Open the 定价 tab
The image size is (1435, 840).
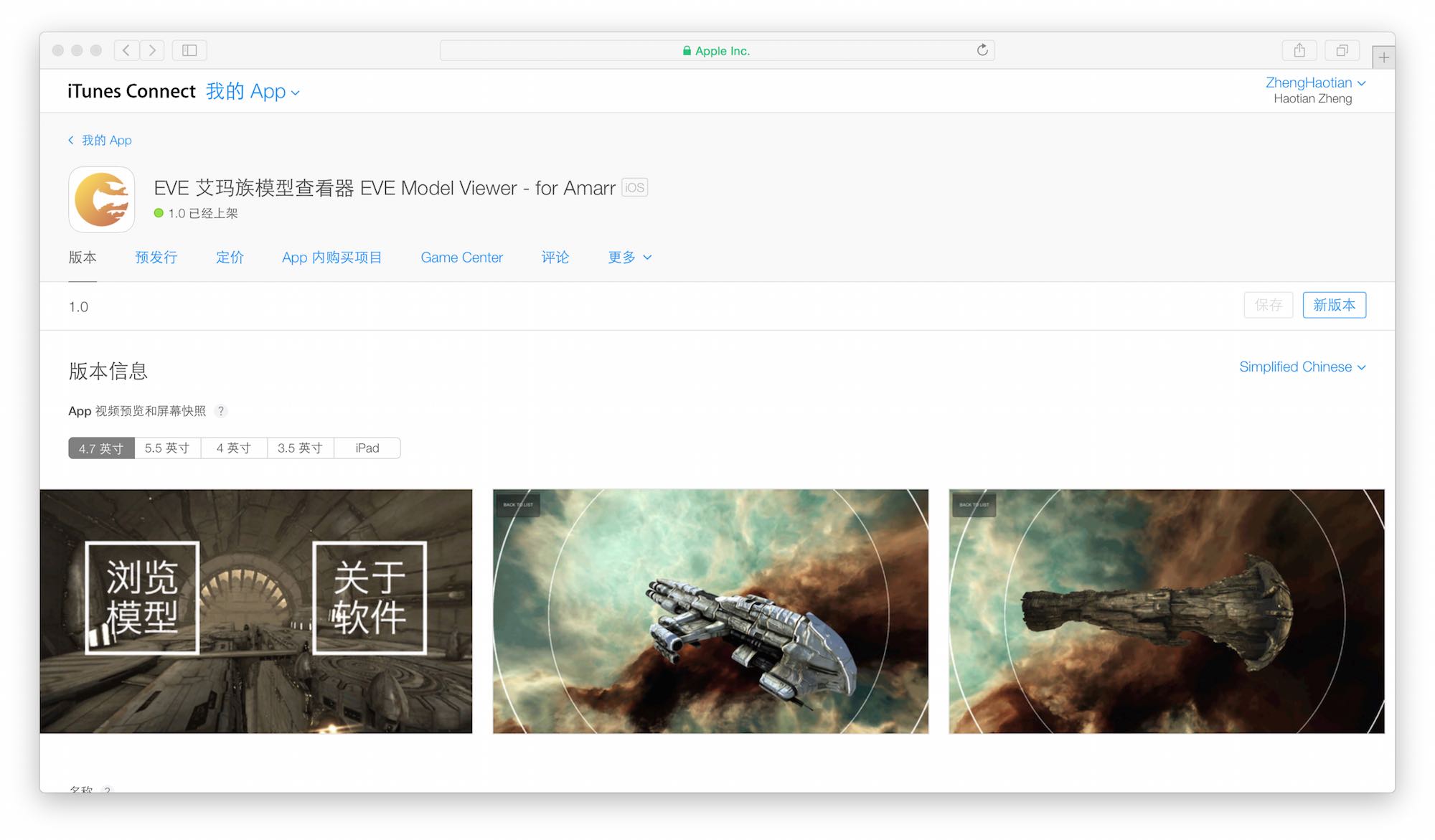click(x=230, y=258)
